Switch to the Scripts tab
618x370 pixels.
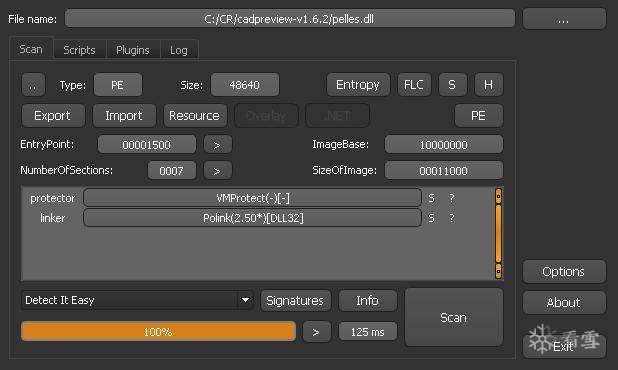click(x=79, y=50)
